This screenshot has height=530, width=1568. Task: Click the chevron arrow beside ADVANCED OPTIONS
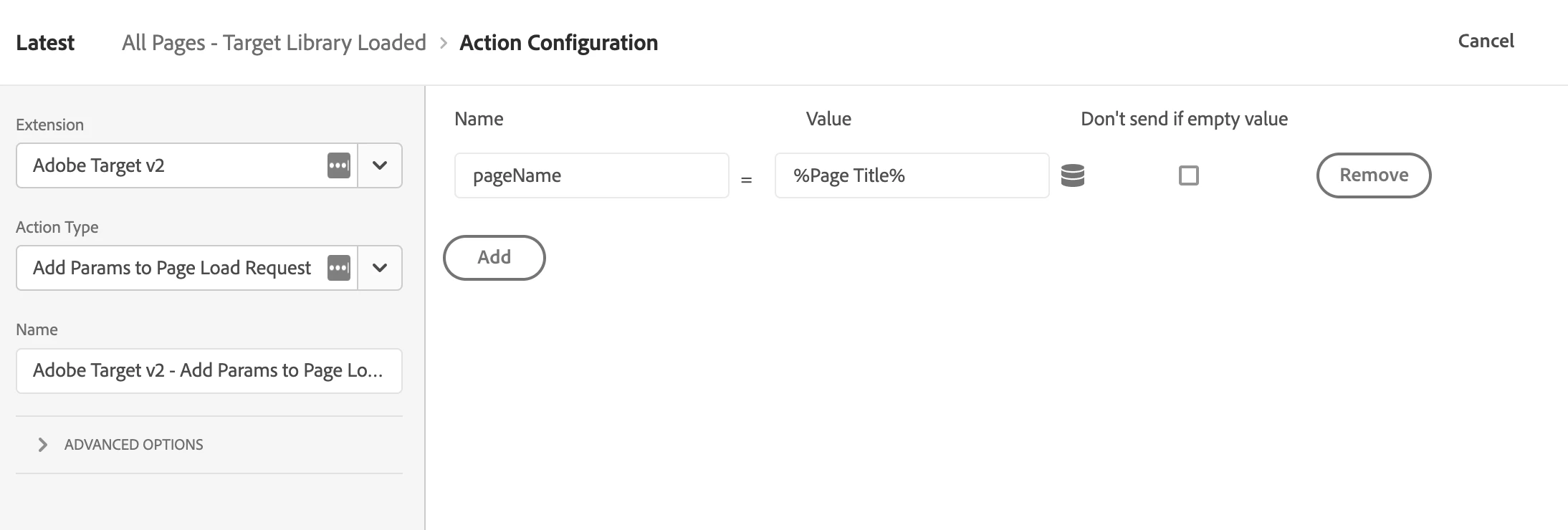[42, 445]
